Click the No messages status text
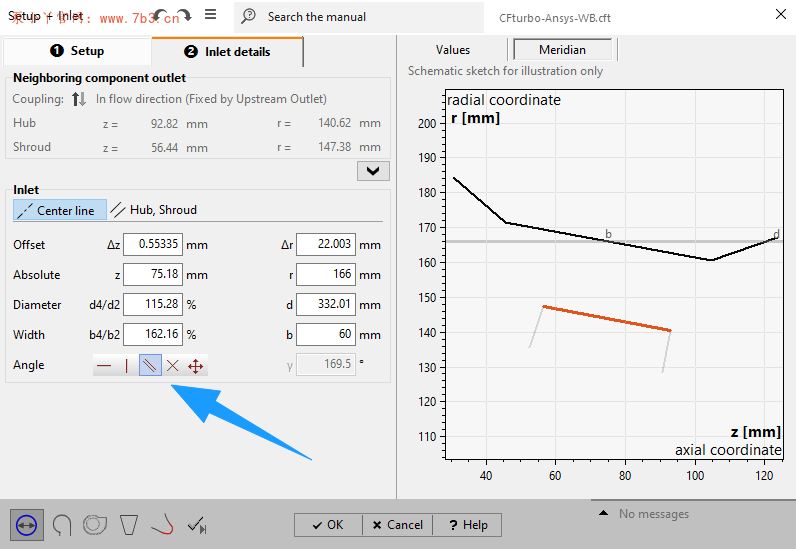Viewport: 796px width, 549px height. click(x=654, y=514)
